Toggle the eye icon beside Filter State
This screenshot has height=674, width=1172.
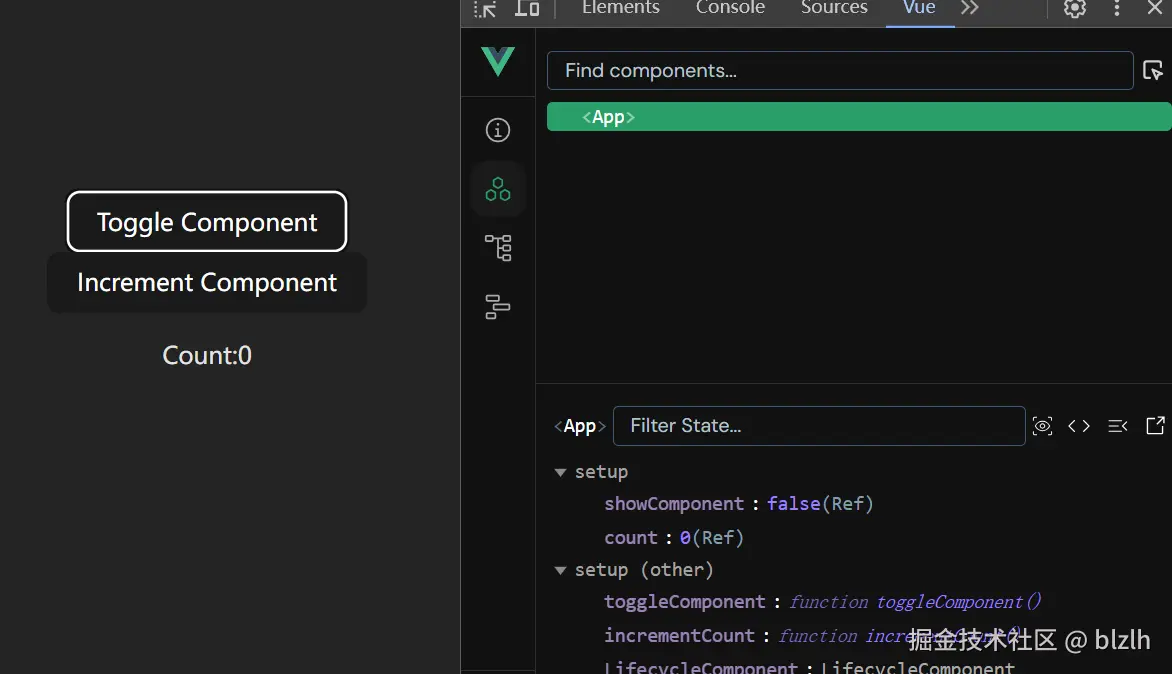pyautogui.click(x=1042, y=426)
